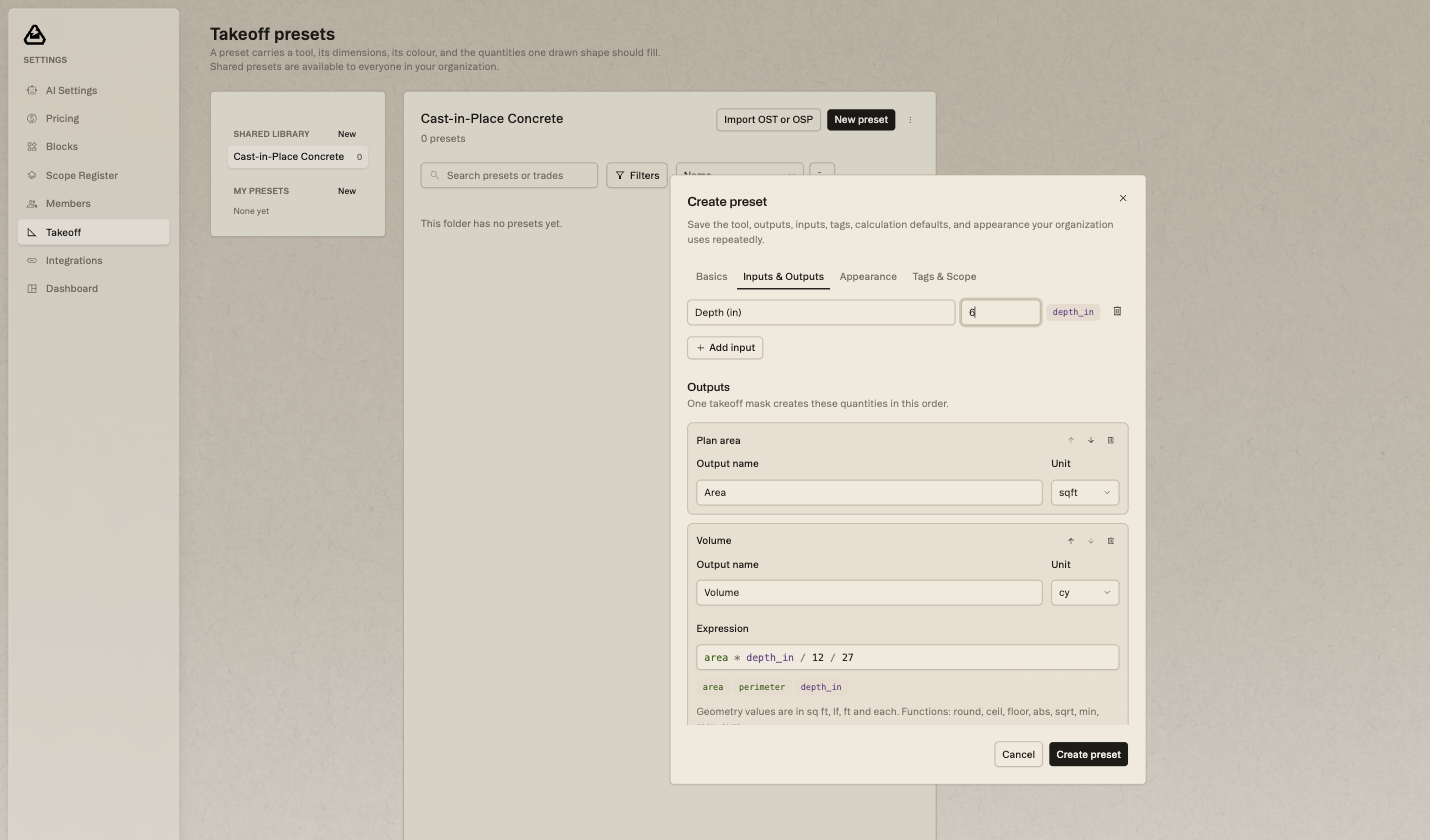Open the folder more-options menu
The image size is (1430, 840).
click(910, 120)
